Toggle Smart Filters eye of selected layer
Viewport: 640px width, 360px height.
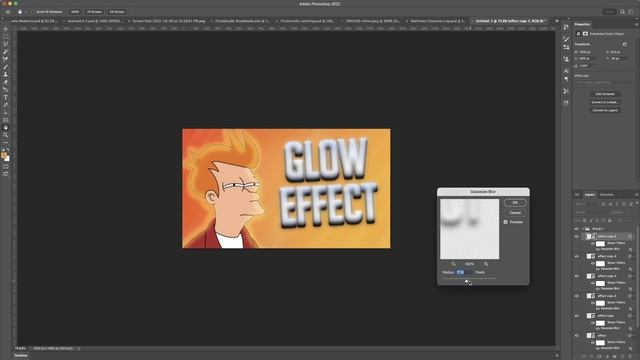tap(592, 243)
